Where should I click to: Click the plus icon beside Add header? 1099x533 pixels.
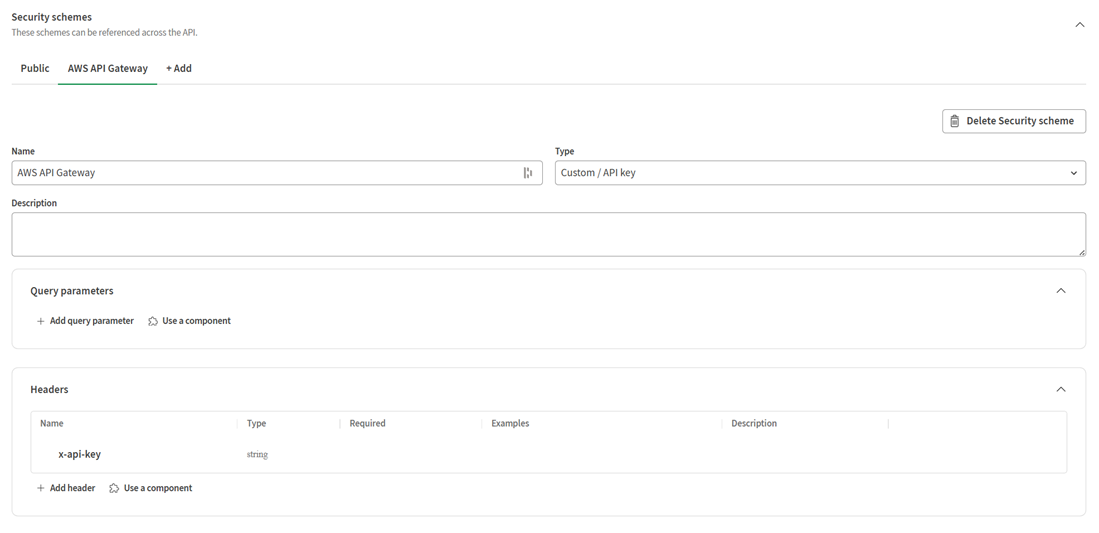41,488
